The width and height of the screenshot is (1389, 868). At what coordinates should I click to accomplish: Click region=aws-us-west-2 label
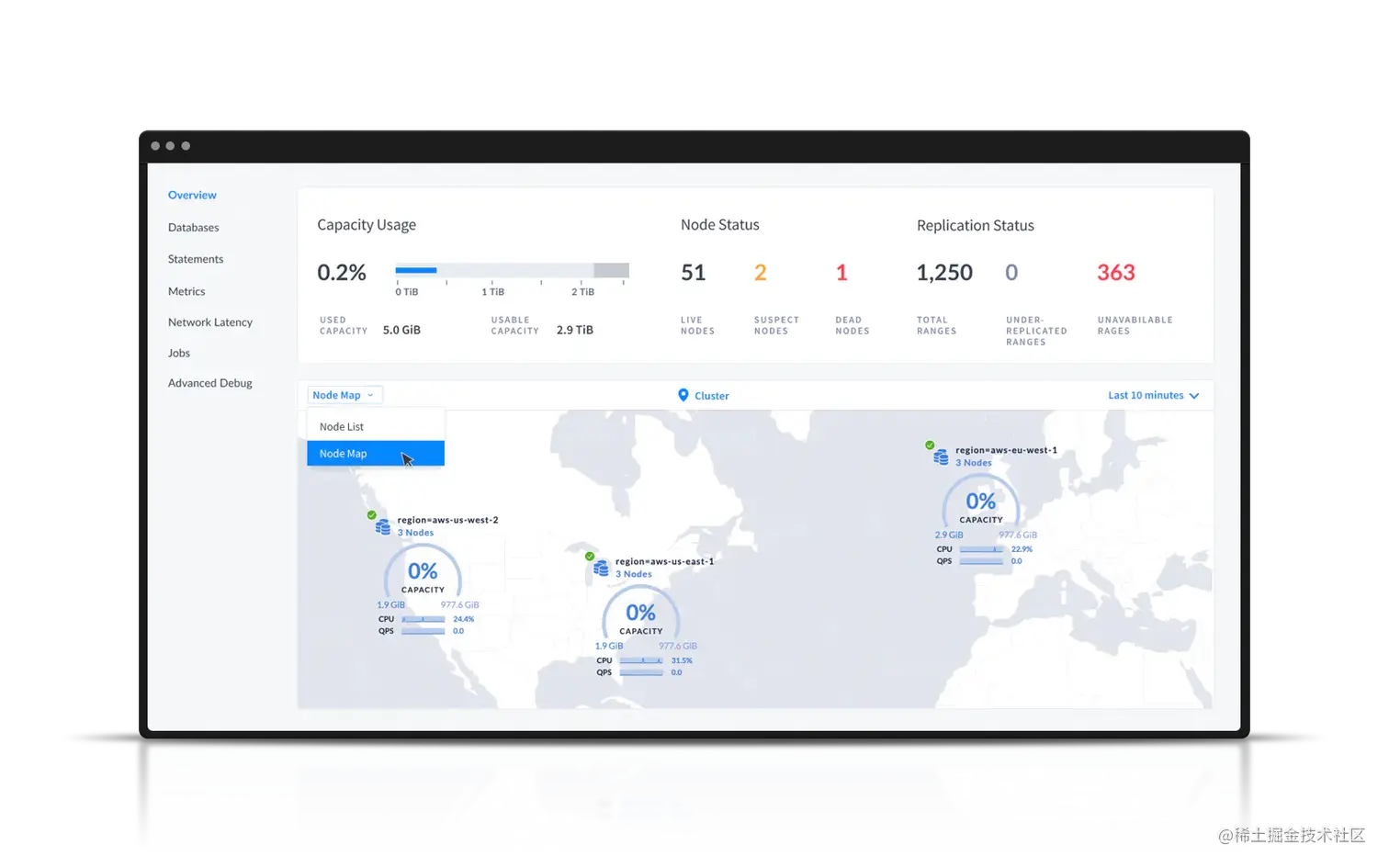[x=447, y=520]
